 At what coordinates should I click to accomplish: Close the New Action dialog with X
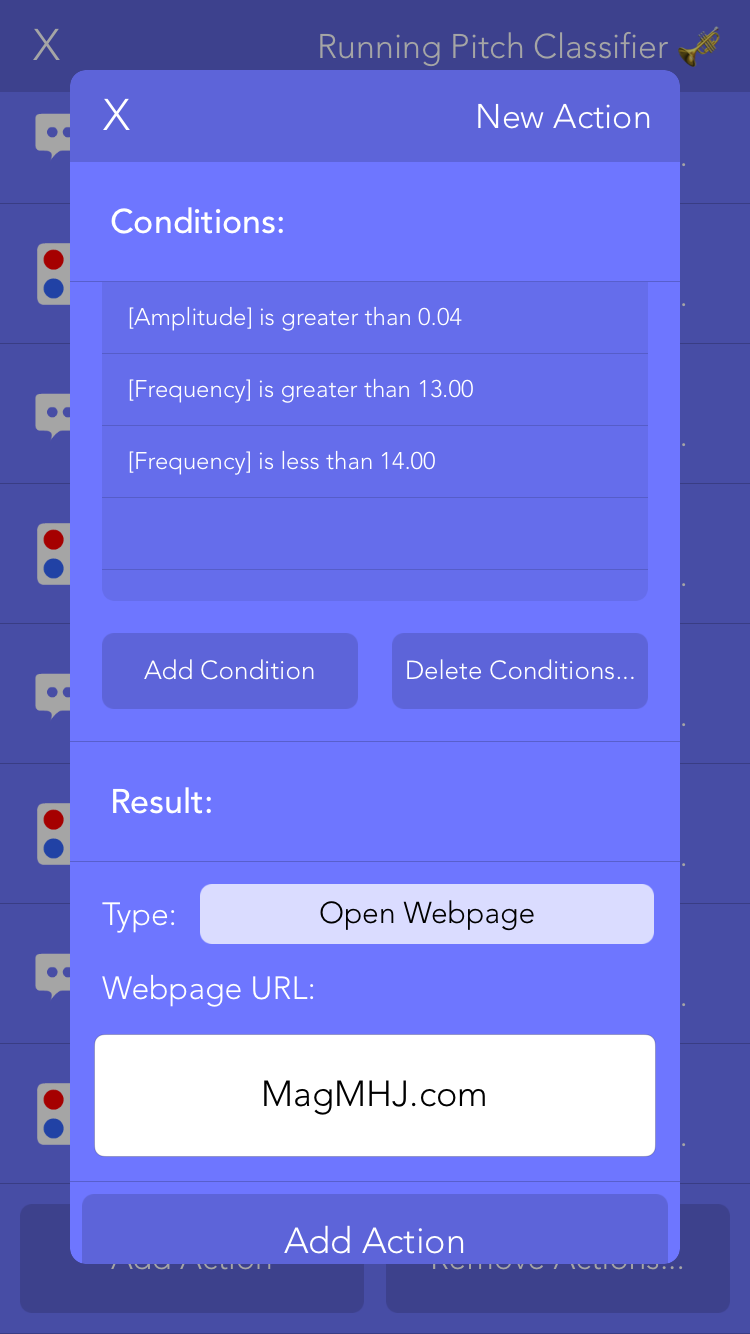116,116
